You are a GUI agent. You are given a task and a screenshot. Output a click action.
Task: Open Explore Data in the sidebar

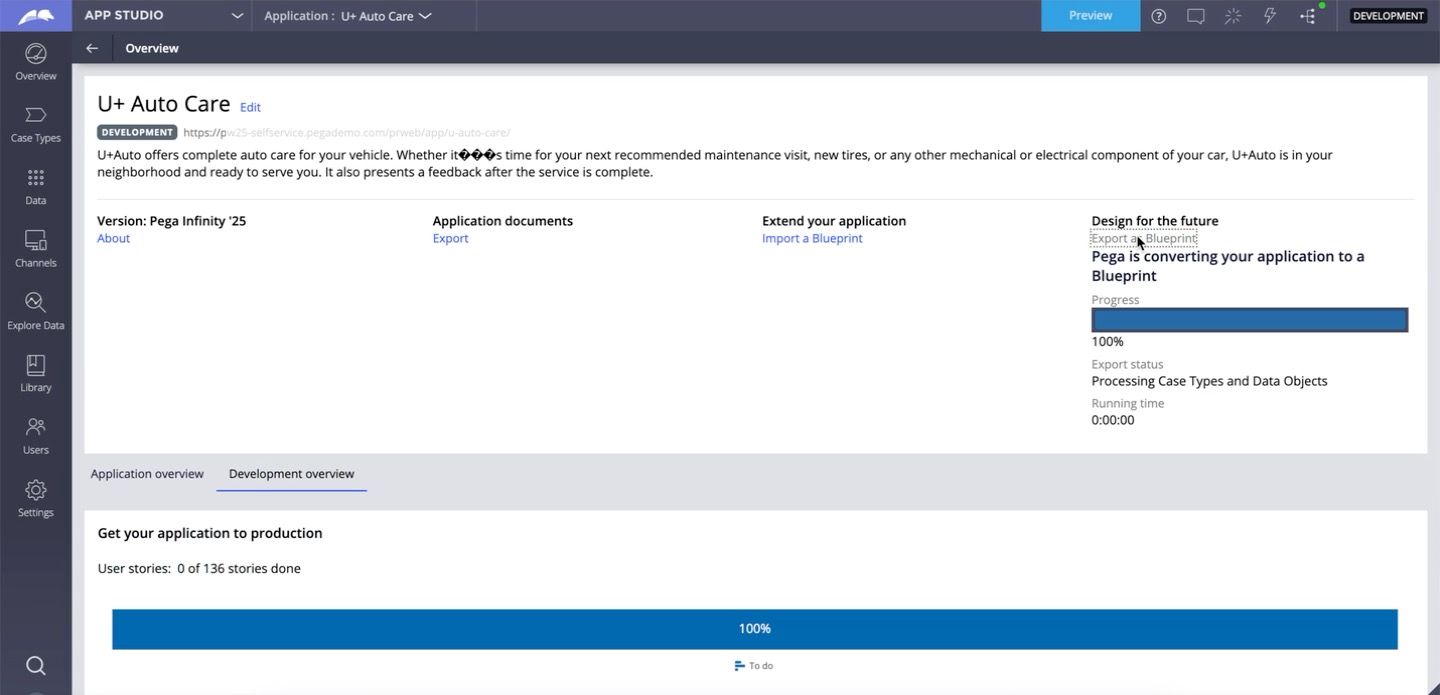(x=35, y=311)
